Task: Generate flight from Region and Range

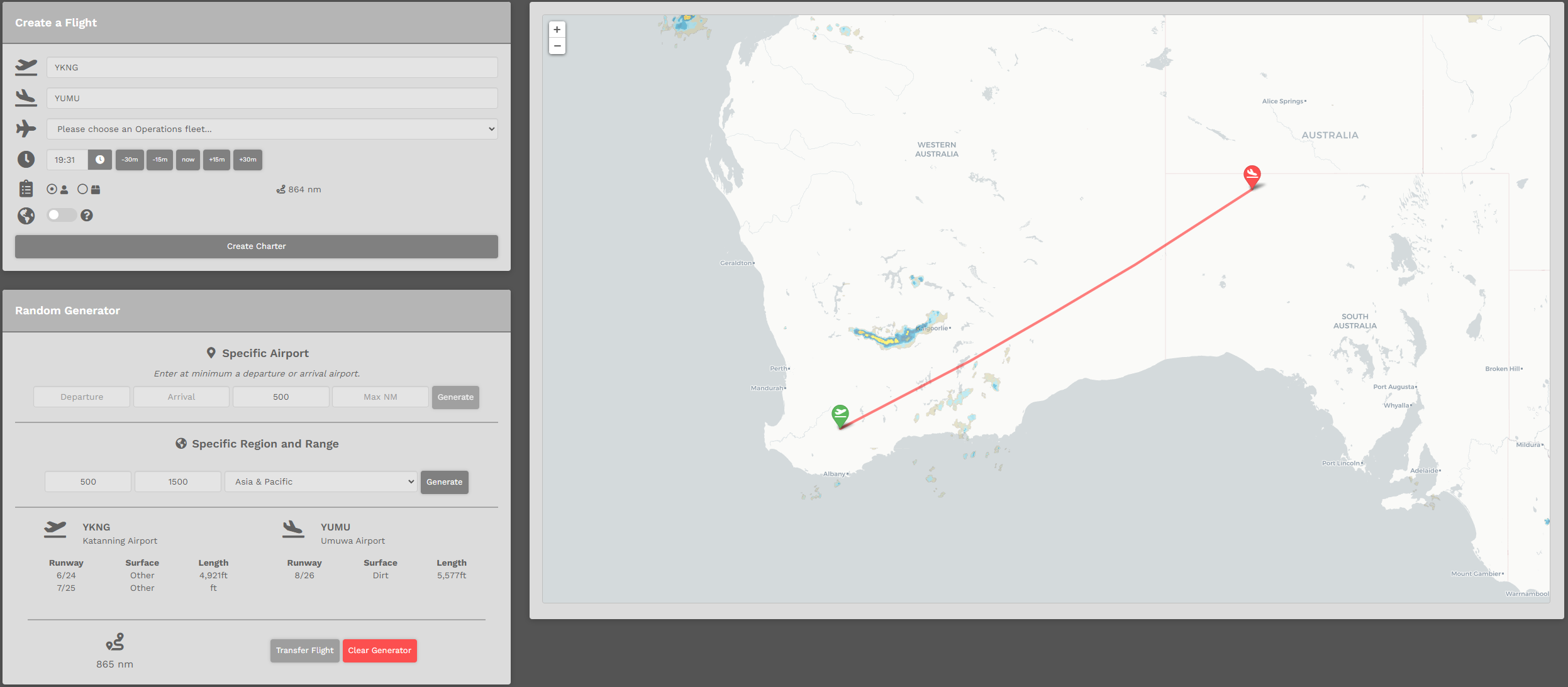Action: pos(444,482)
